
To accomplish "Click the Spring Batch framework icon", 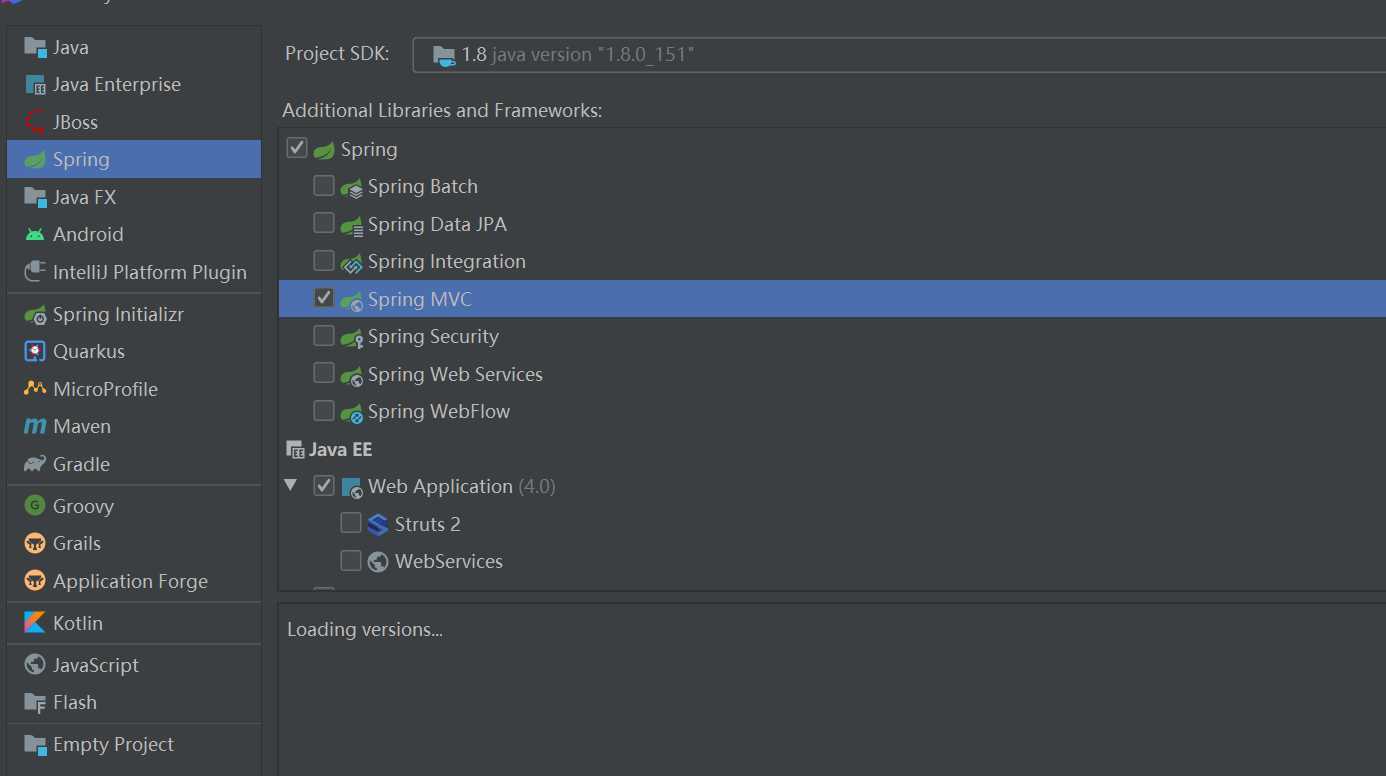I will pyautogui.click(x=351, y=187).
